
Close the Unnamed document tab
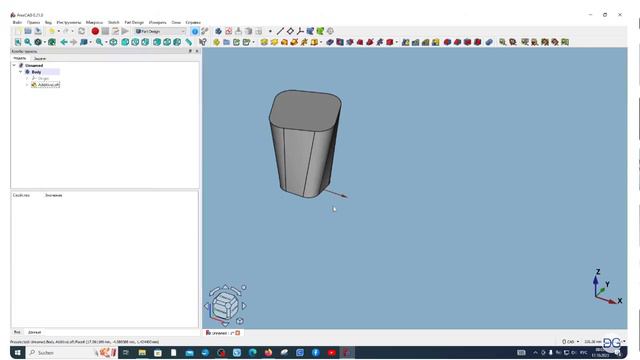click(238, 333)
